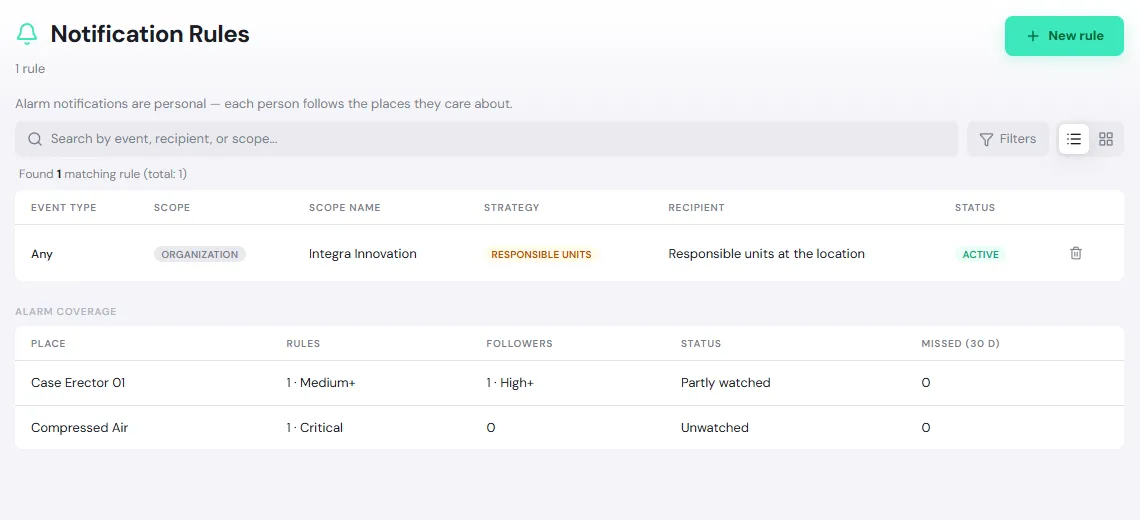Click the EVENT TYPE column header
The image size is (1140, 520).
tap(63, 207)
